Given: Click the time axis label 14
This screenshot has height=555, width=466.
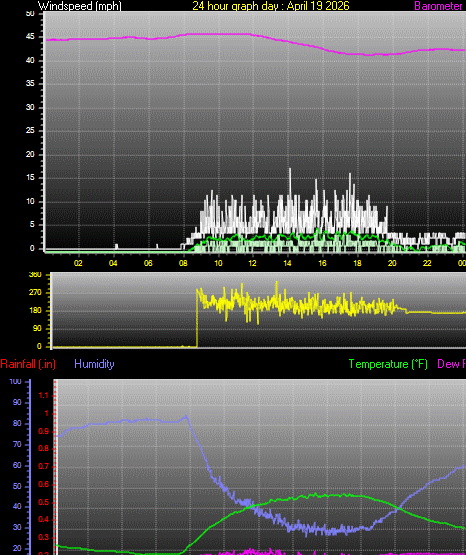Looking at the screenshot, I should click(x=287, y=263).
